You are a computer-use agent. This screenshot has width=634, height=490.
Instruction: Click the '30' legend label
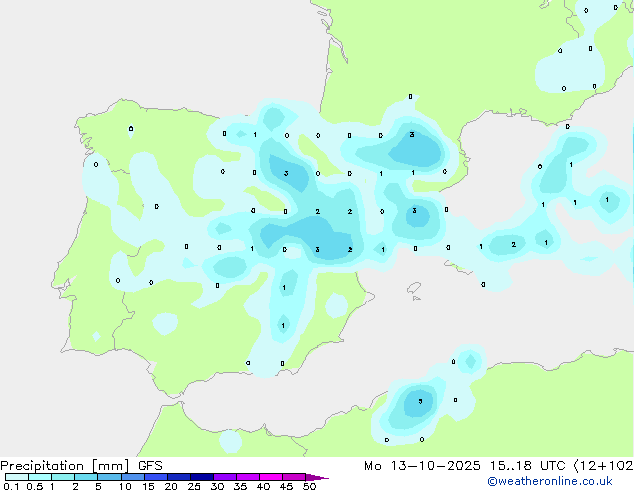tap(217, 486)
